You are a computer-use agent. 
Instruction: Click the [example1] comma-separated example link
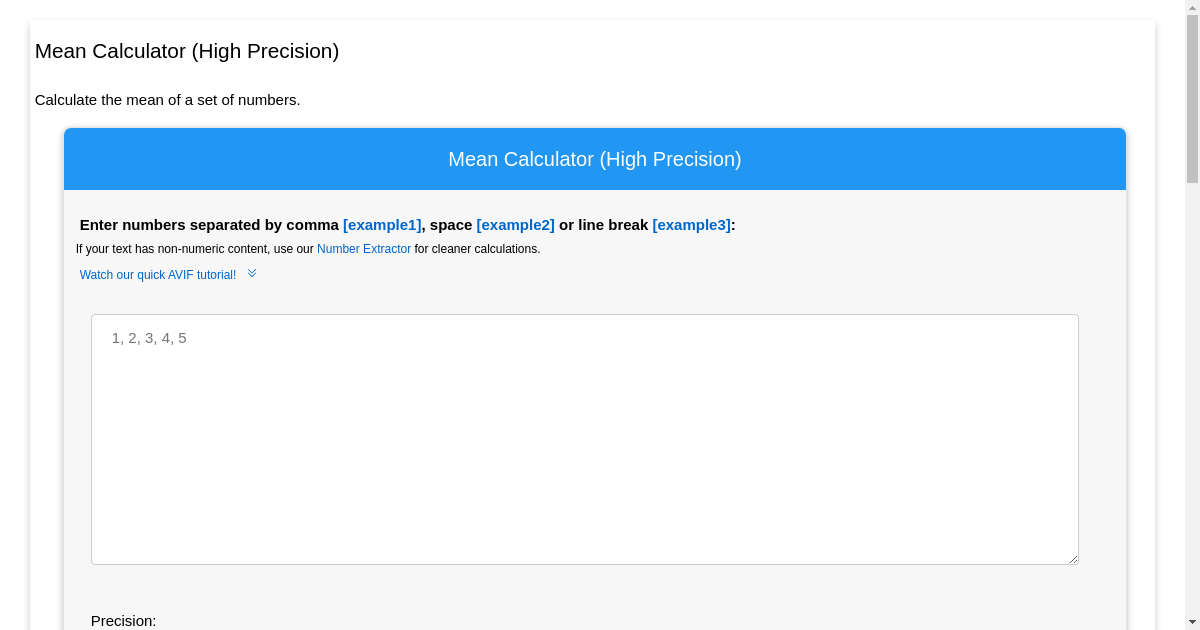click(x=382, y=225)
